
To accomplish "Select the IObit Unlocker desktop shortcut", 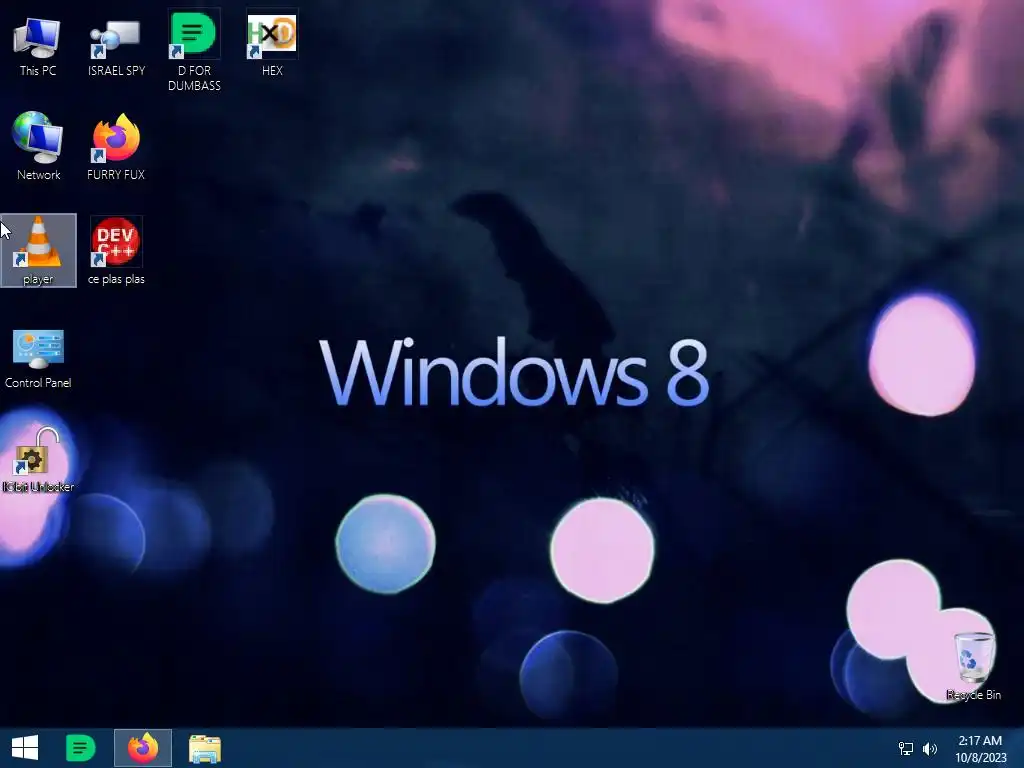I will coord(38,460).
